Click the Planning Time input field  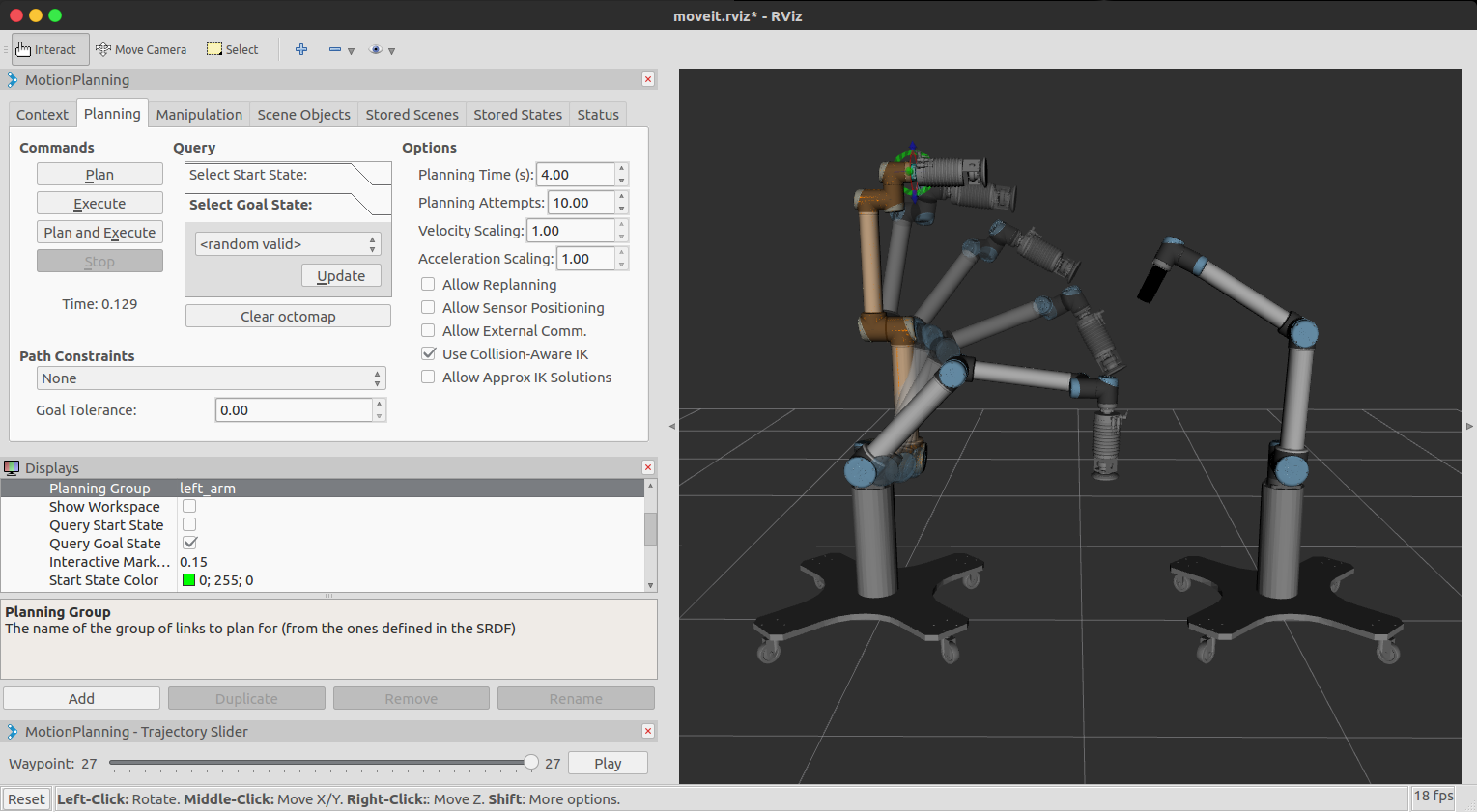[576, 174]
